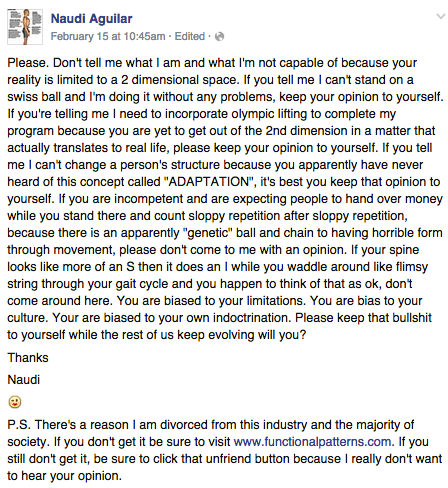
Task: Click the phrase "swiss ball" in the post
Action: [34, 97]
